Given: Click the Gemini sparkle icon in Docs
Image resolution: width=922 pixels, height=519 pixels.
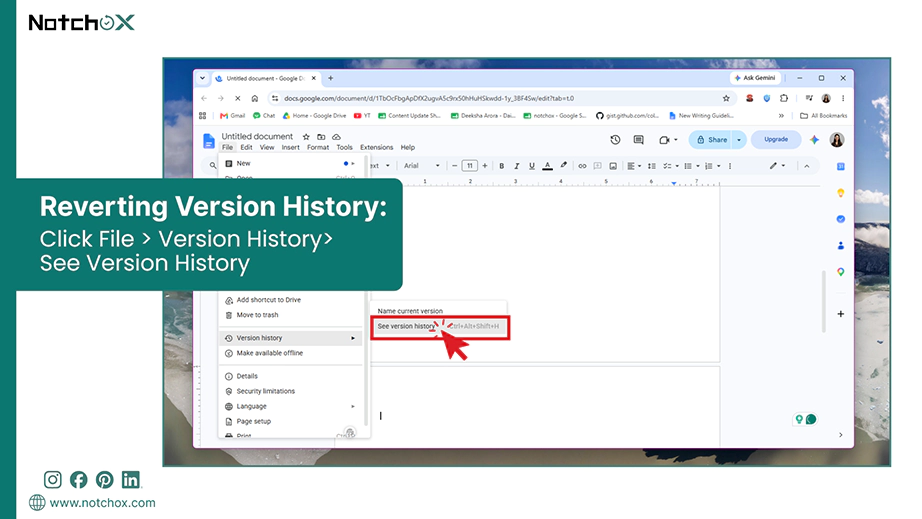Looking at the screenshot, I should click(x=814, y=140).
